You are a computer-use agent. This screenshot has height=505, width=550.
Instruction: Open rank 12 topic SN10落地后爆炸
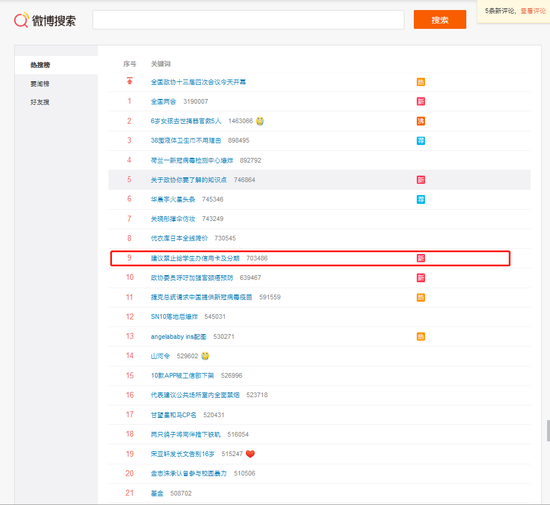click(x=174, y=317)
